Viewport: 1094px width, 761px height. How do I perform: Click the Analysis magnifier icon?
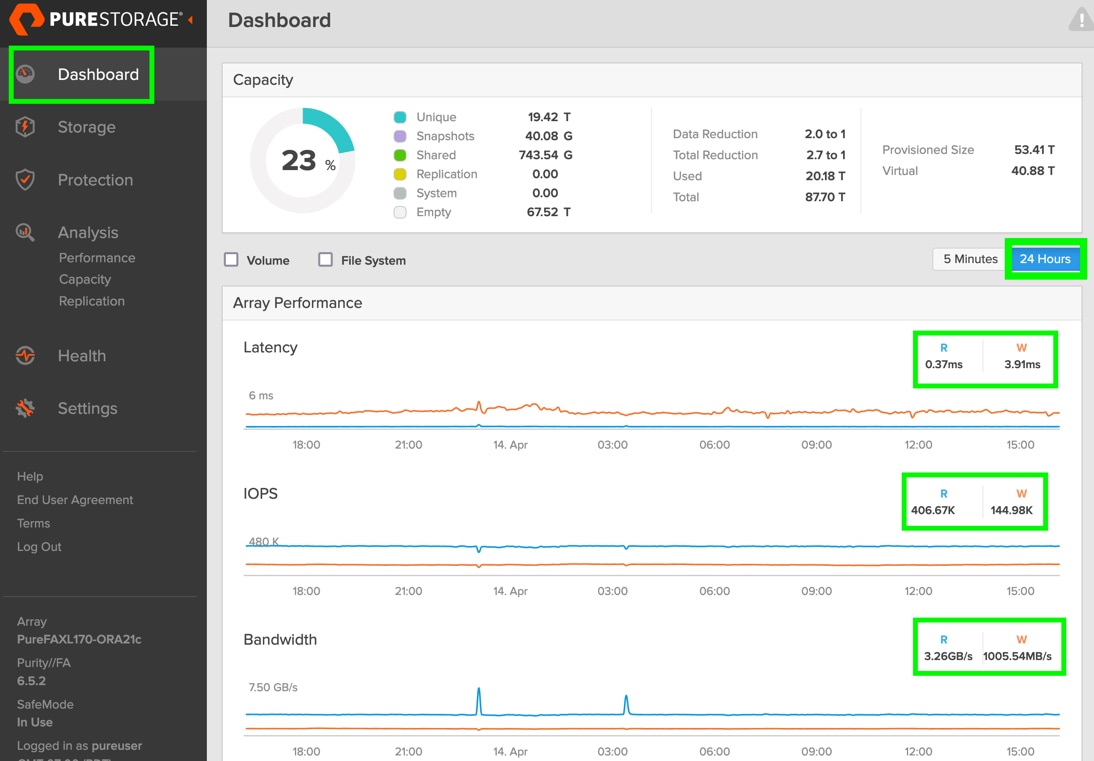[x=25, y=232]
